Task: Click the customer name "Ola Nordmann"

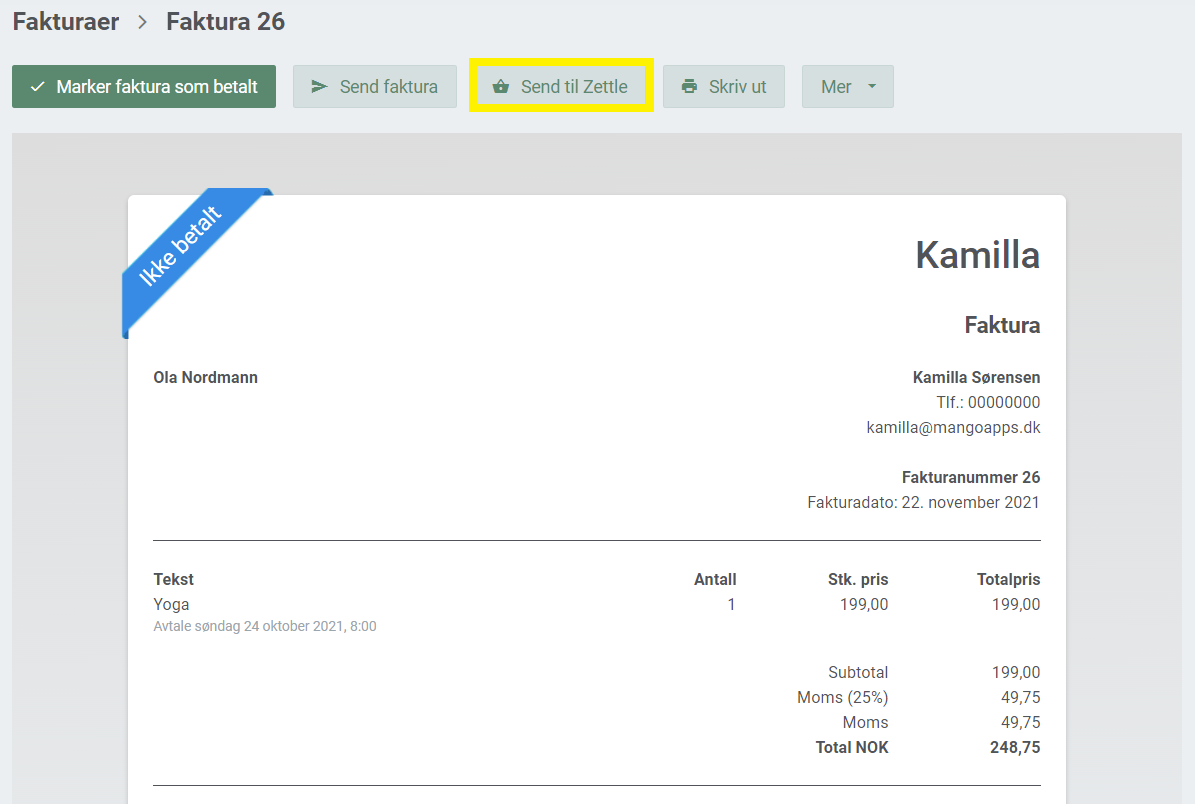Action: [205, 377]
